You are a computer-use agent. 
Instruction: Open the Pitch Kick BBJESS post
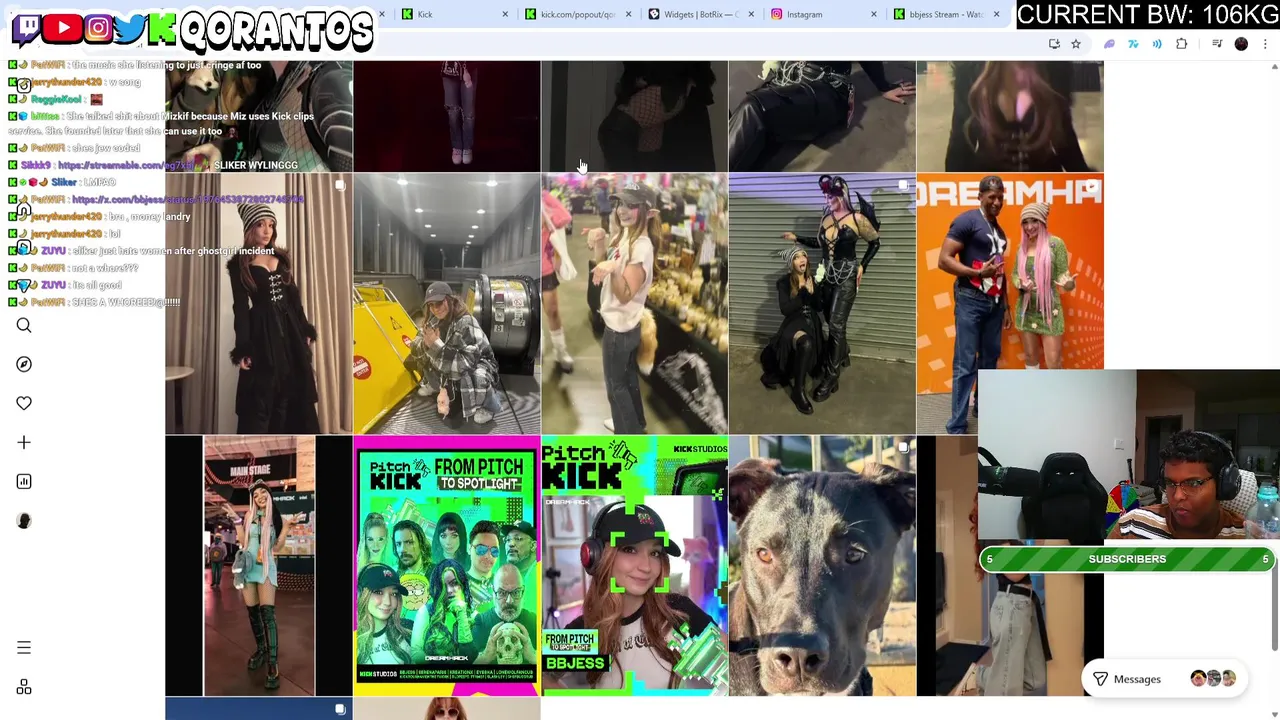click(635, 566)
